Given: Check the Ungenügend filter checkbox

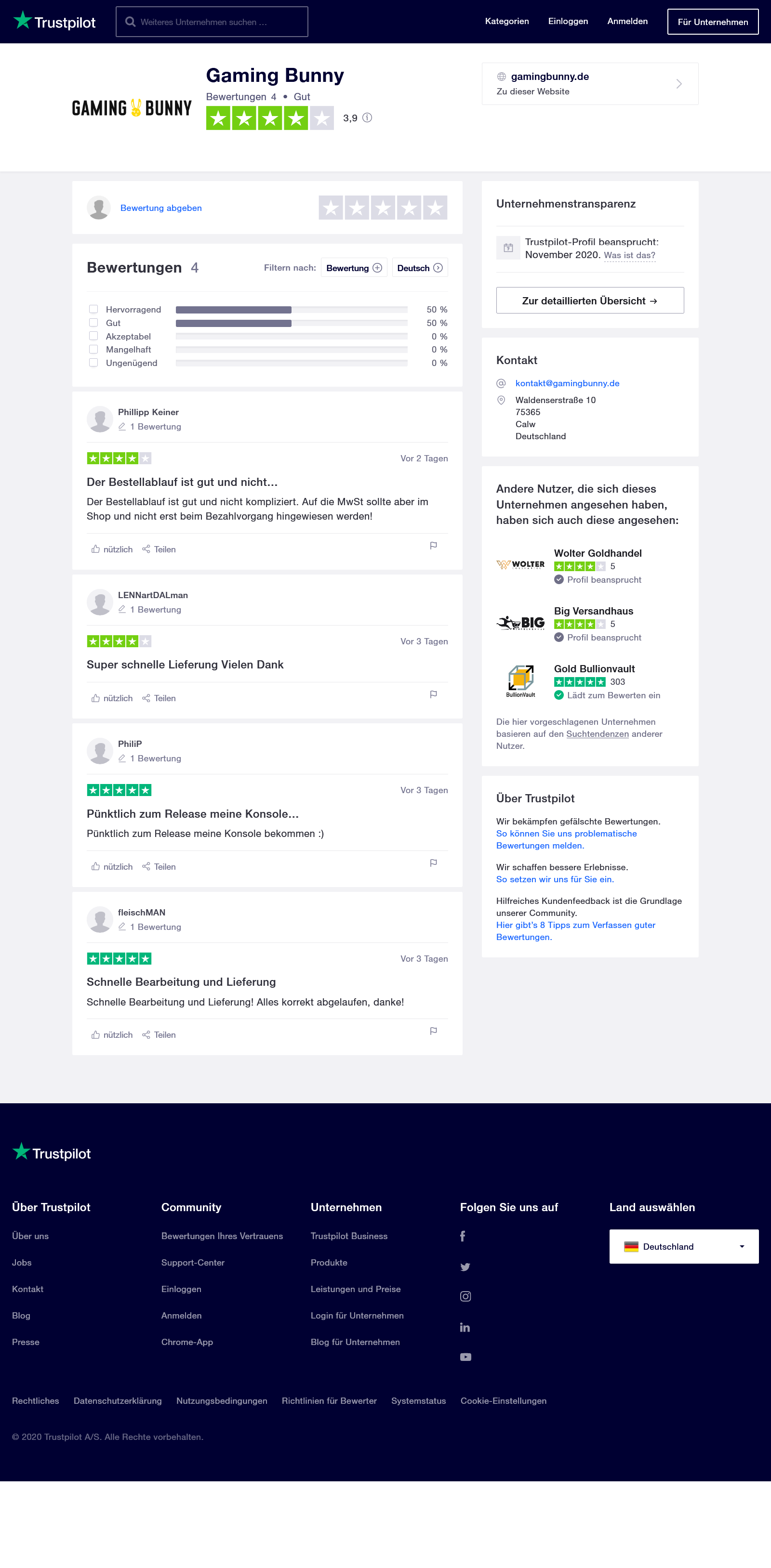Looking at the screenshot, I should tap(93, 363).
